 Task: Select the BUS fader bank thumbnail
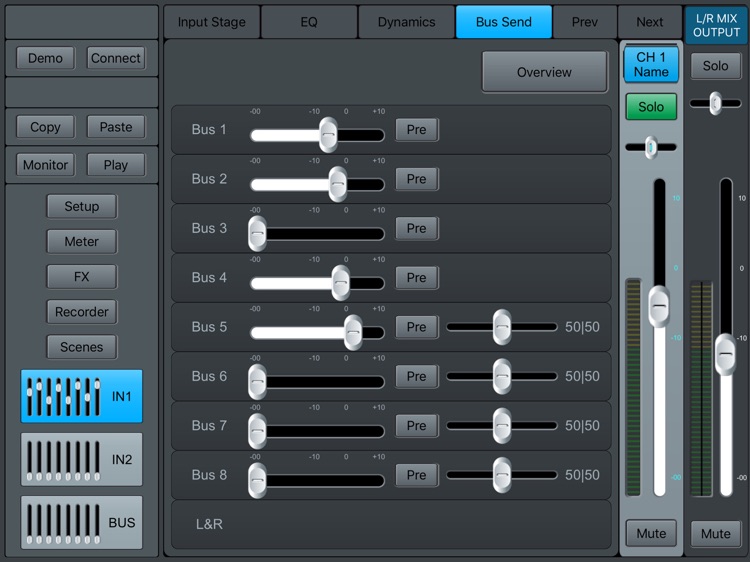click(x=81, y=522)
